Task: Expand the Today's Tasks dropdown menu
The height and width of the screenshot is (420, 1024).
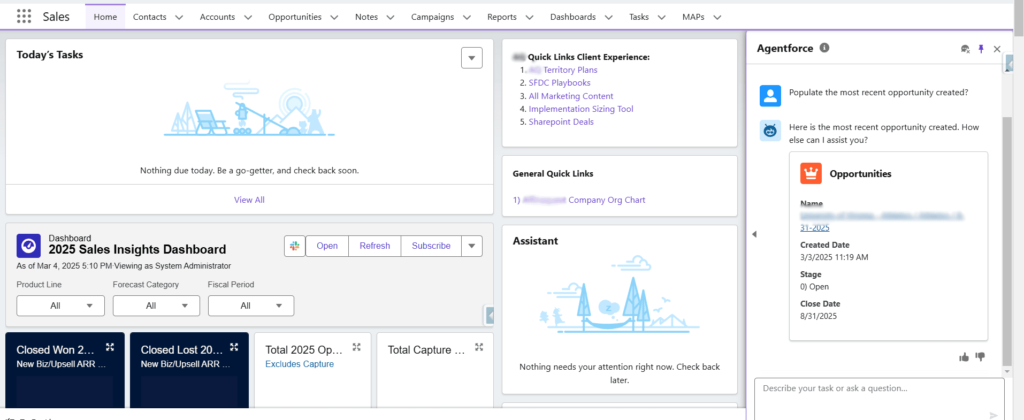Action: (472, 58)
